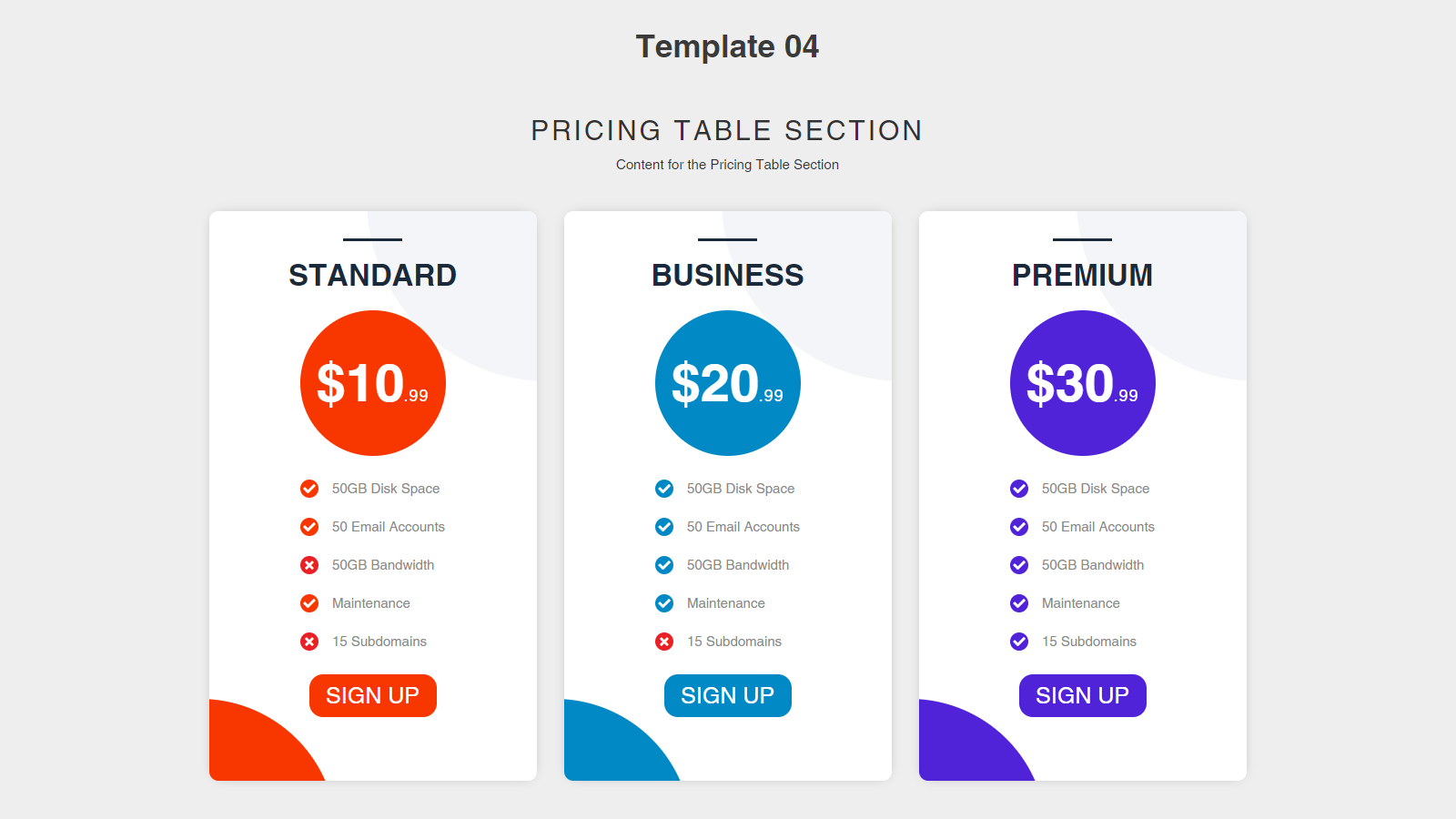Toggle the check mark on Premium's Maintenance feature
The width and height of the screenshot is (1456, 819).
[x=1019, y=603]
